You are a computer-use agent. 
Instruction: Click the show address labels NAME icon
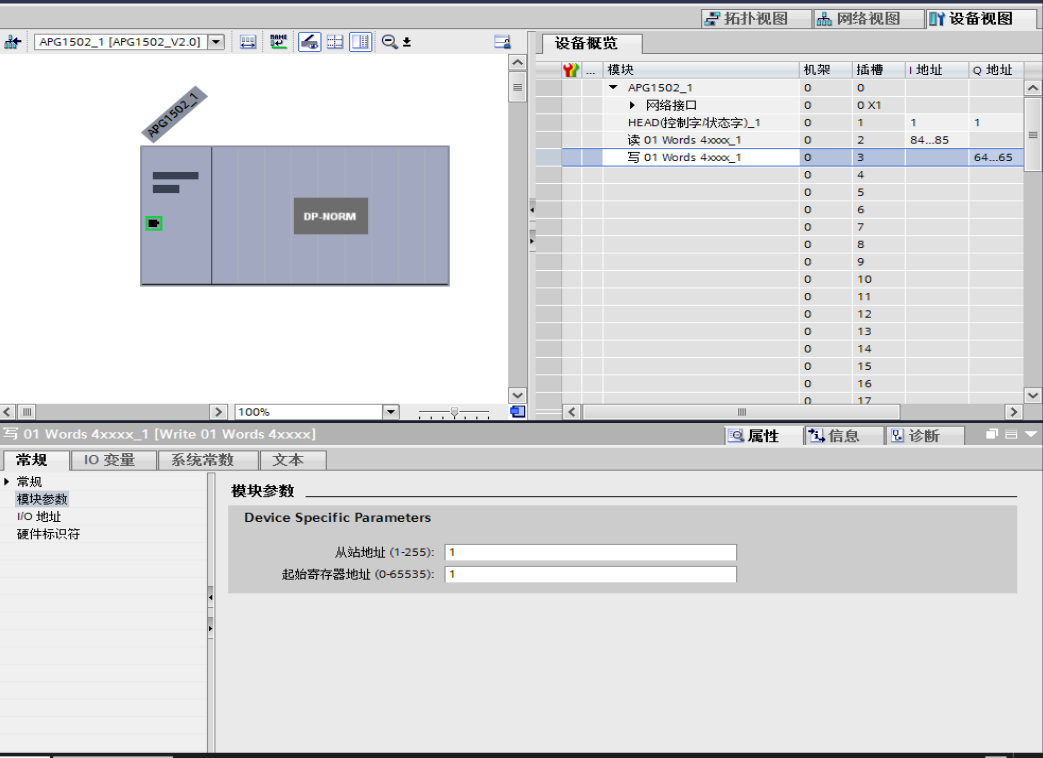point(279,42)
